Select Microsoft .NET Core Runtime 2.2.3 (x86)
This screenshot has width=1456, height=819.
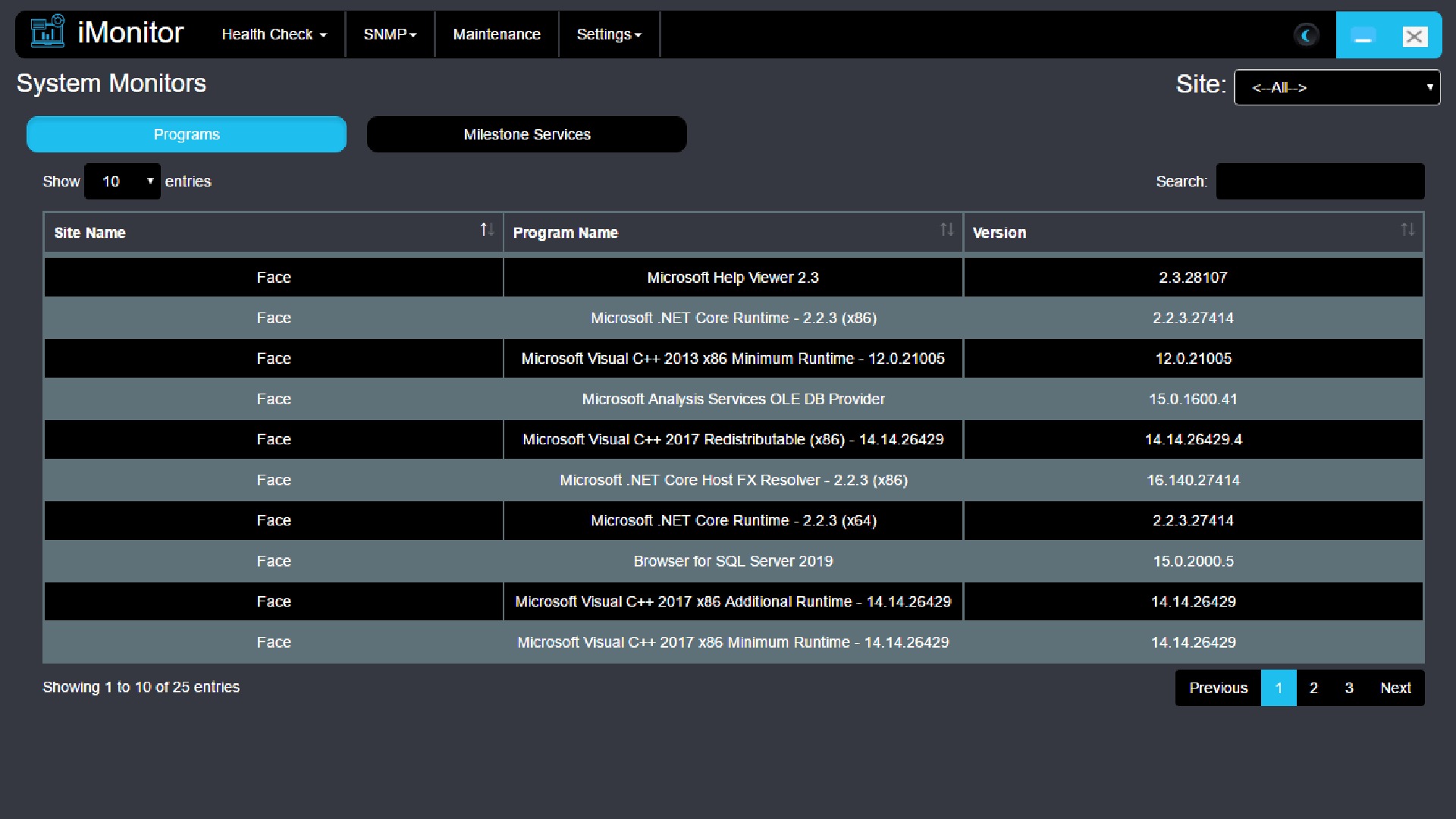click(733, 318)
